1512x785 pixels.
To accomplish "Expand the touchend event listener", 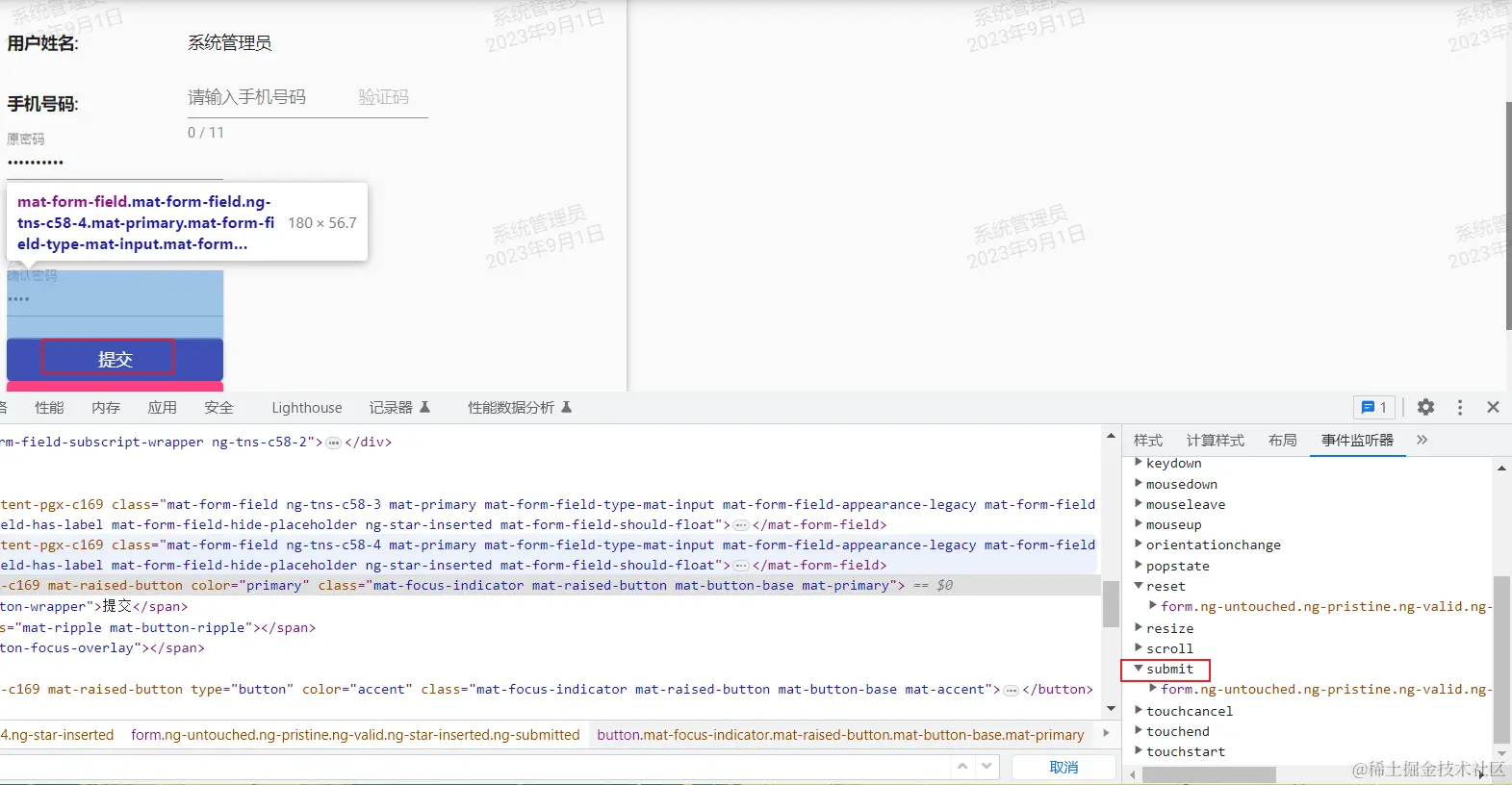I will pos(1139,731).
